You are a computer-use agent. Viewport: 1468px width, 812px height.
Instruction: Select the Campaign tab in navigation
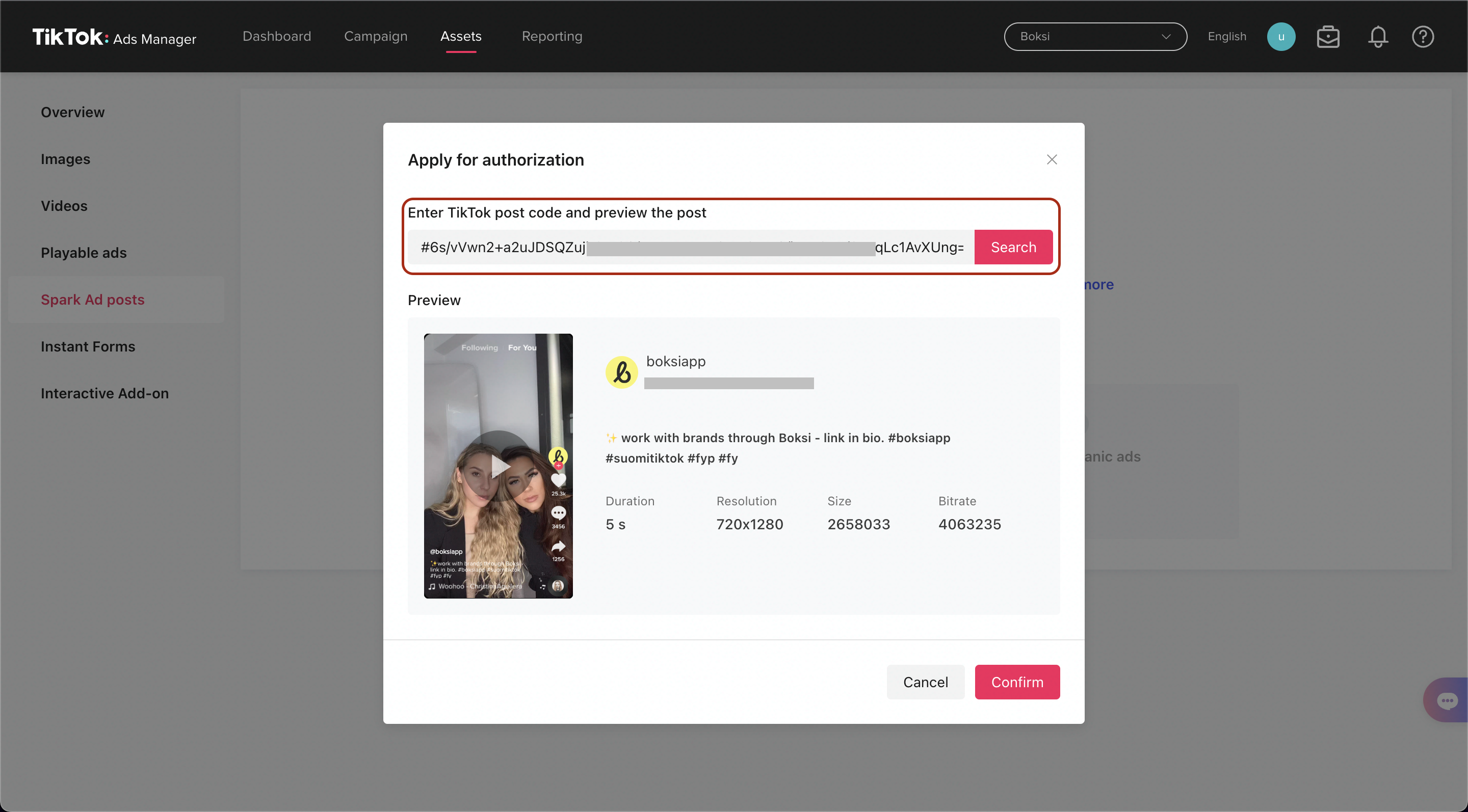pyautogui.click(x=376, y=36)
